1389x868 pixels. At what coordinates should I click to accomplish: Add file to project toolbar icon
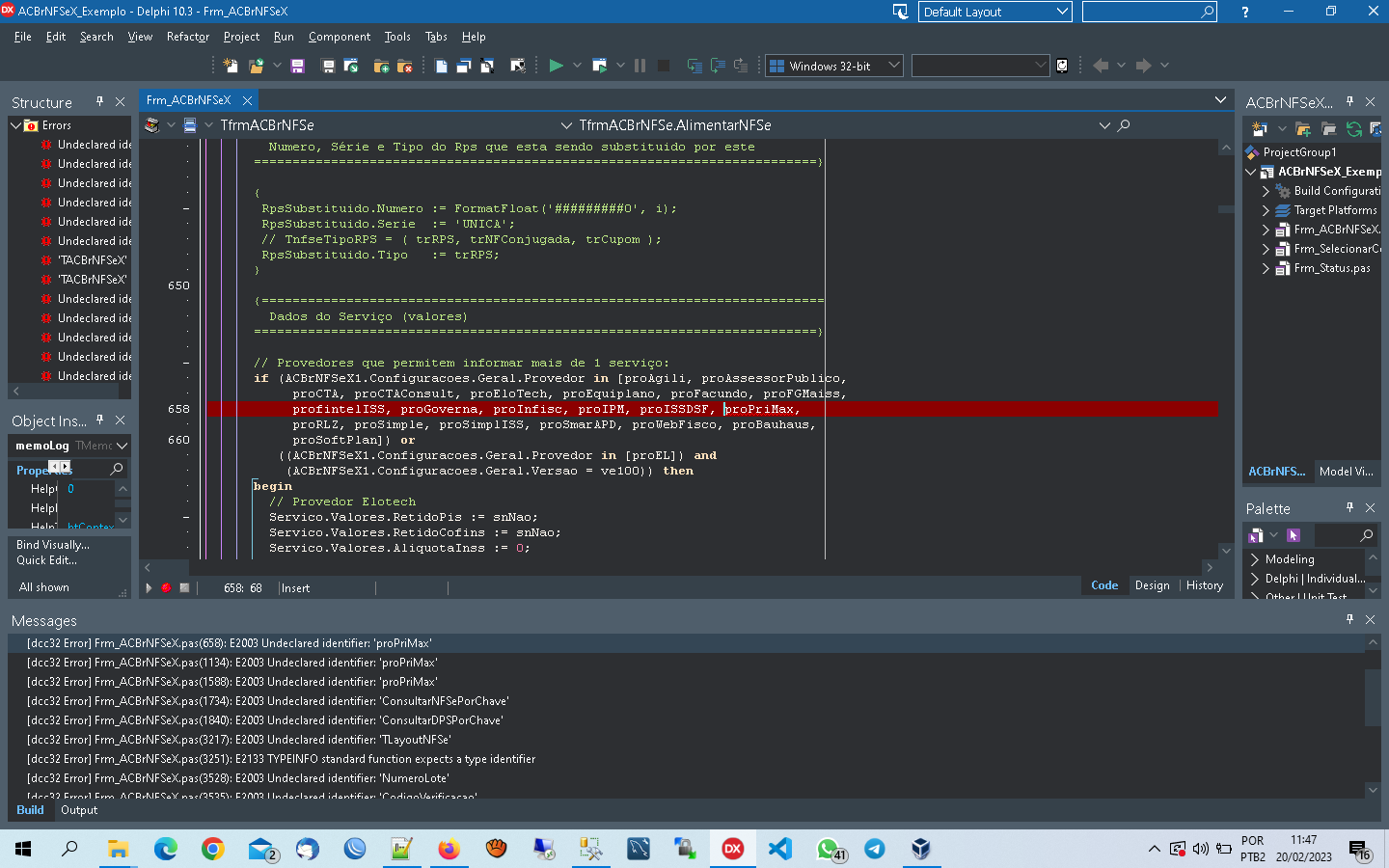381,66
